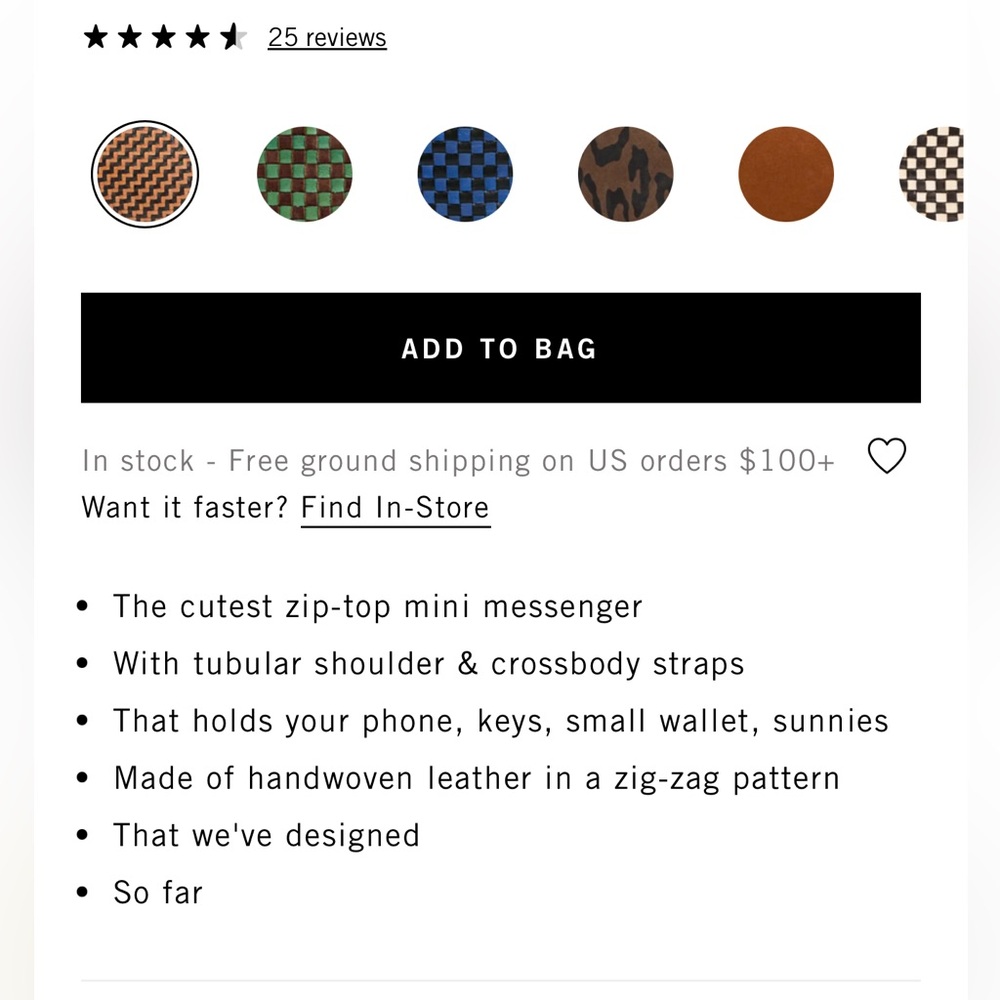Click the half-filled fifth rating star
Viewport: 1000px width, 1000px height.
point(233,38)
